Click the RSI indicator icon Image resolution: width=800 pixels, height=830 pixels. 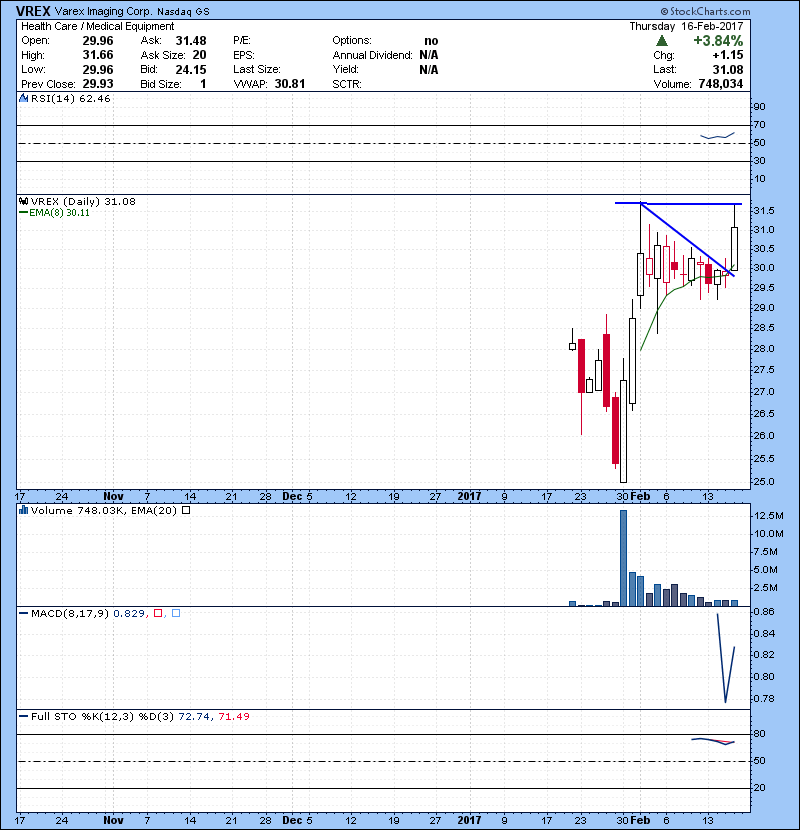(23, 98)
